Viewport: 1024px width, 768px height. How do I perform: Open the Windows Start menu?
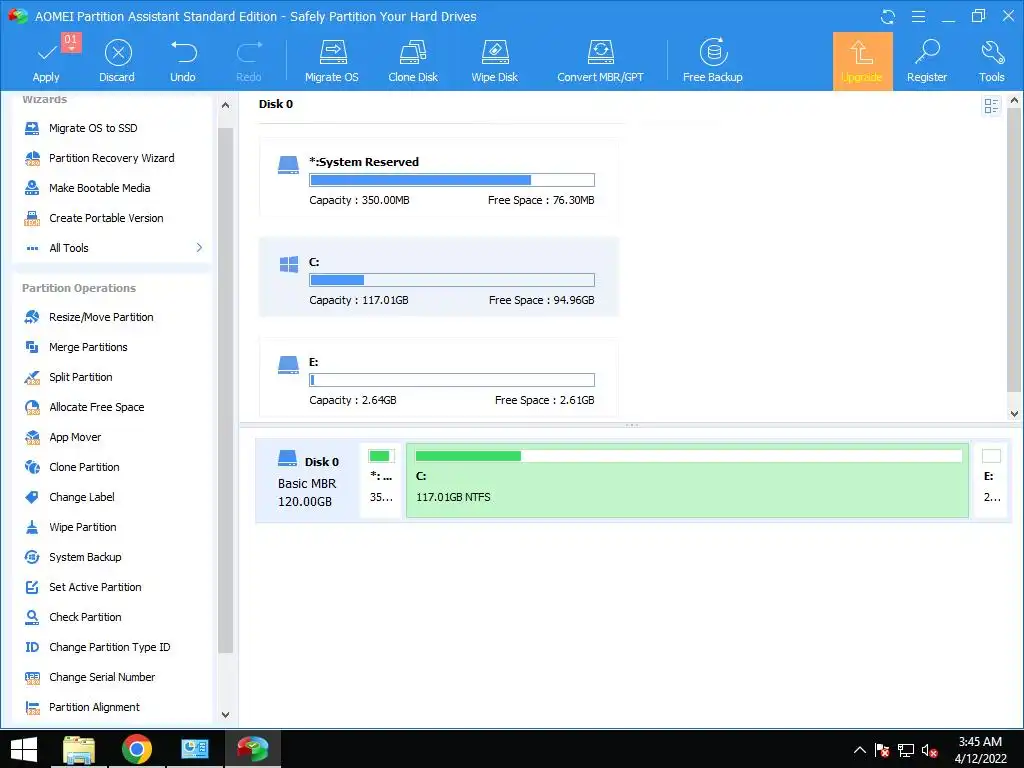24,749
